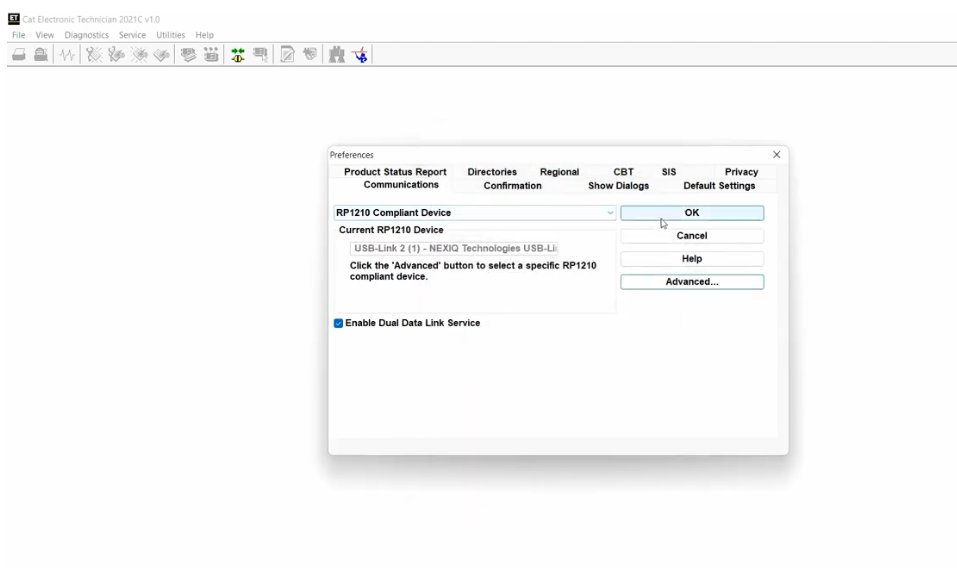Screen dimensions: 957x568
Task: Switch to the SIS tab
Action: click(669, 172)
